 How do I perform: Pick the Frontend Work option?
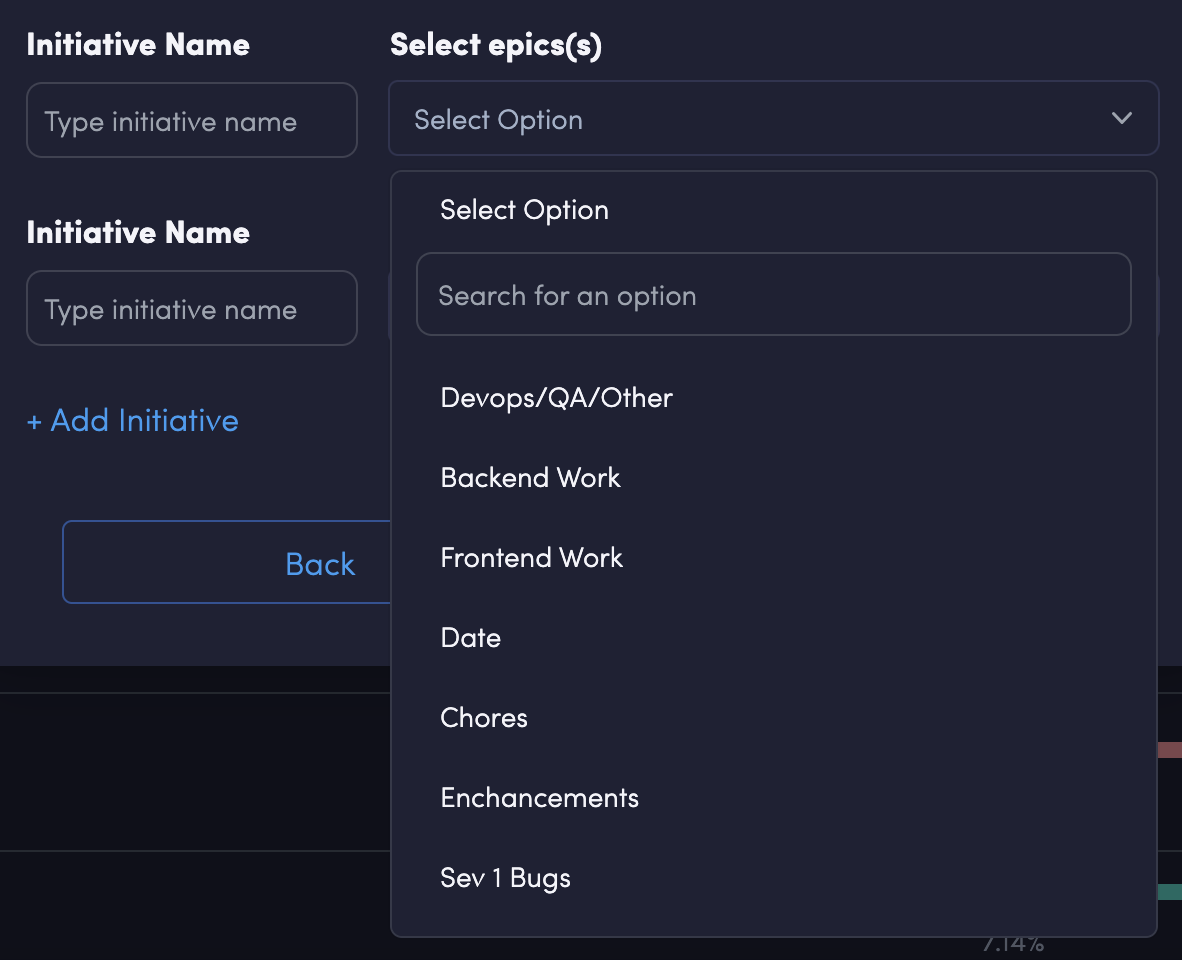pos(531,558)
